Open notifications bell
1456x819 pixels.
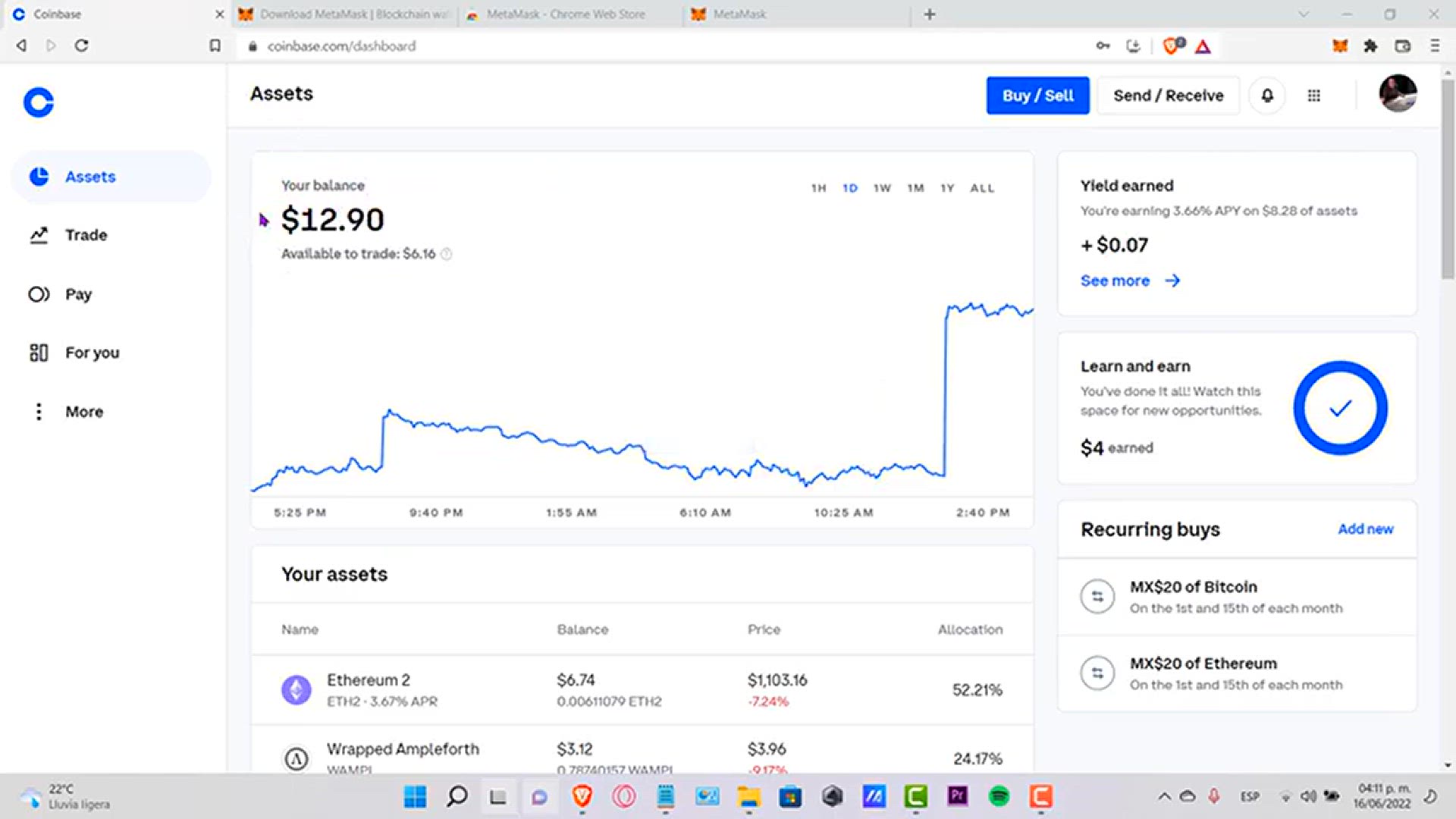[1267, 96]
